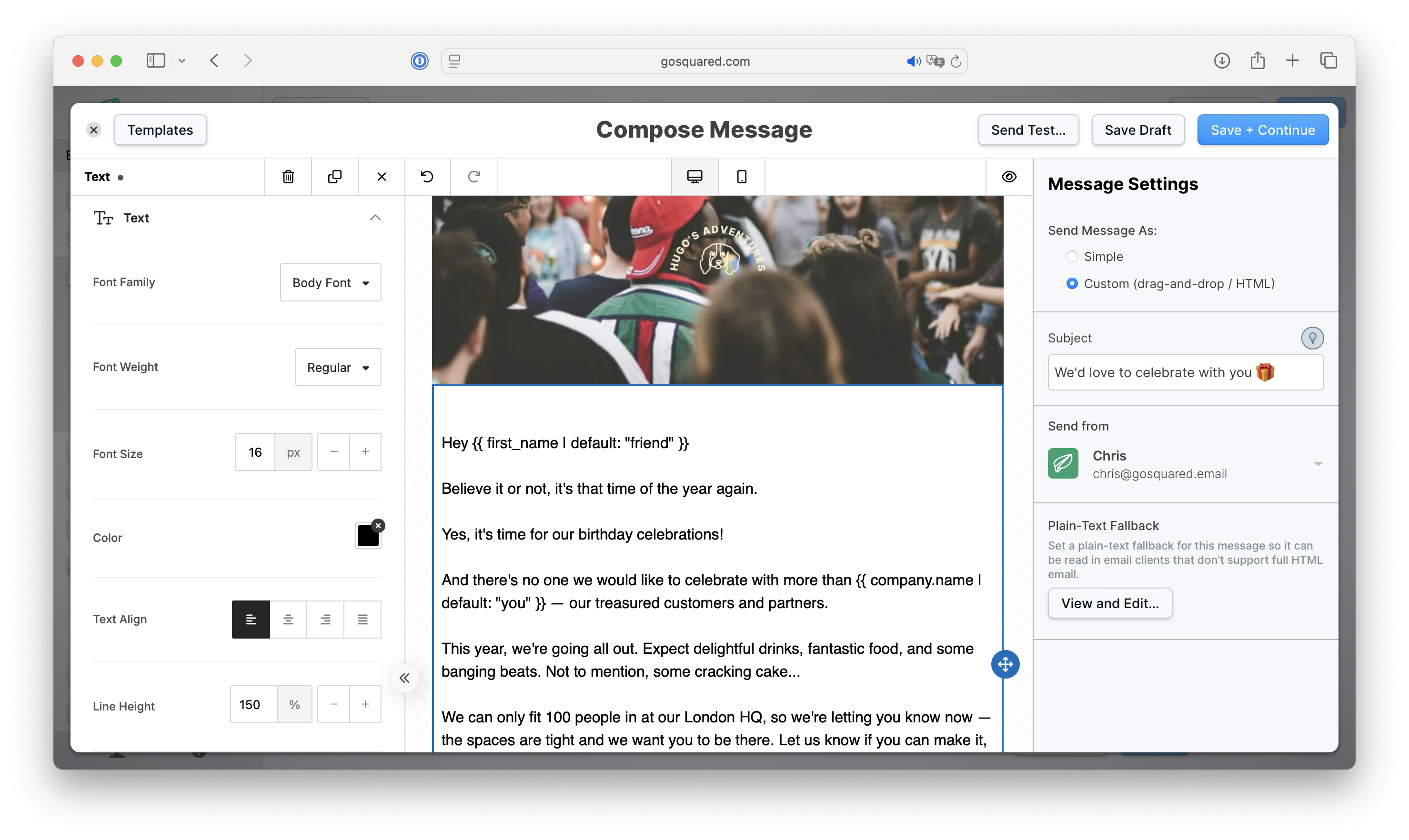The height and width of the screenshot is (840, 1409).
Task: Click the undo arrow icon
Action: point(427,177)
